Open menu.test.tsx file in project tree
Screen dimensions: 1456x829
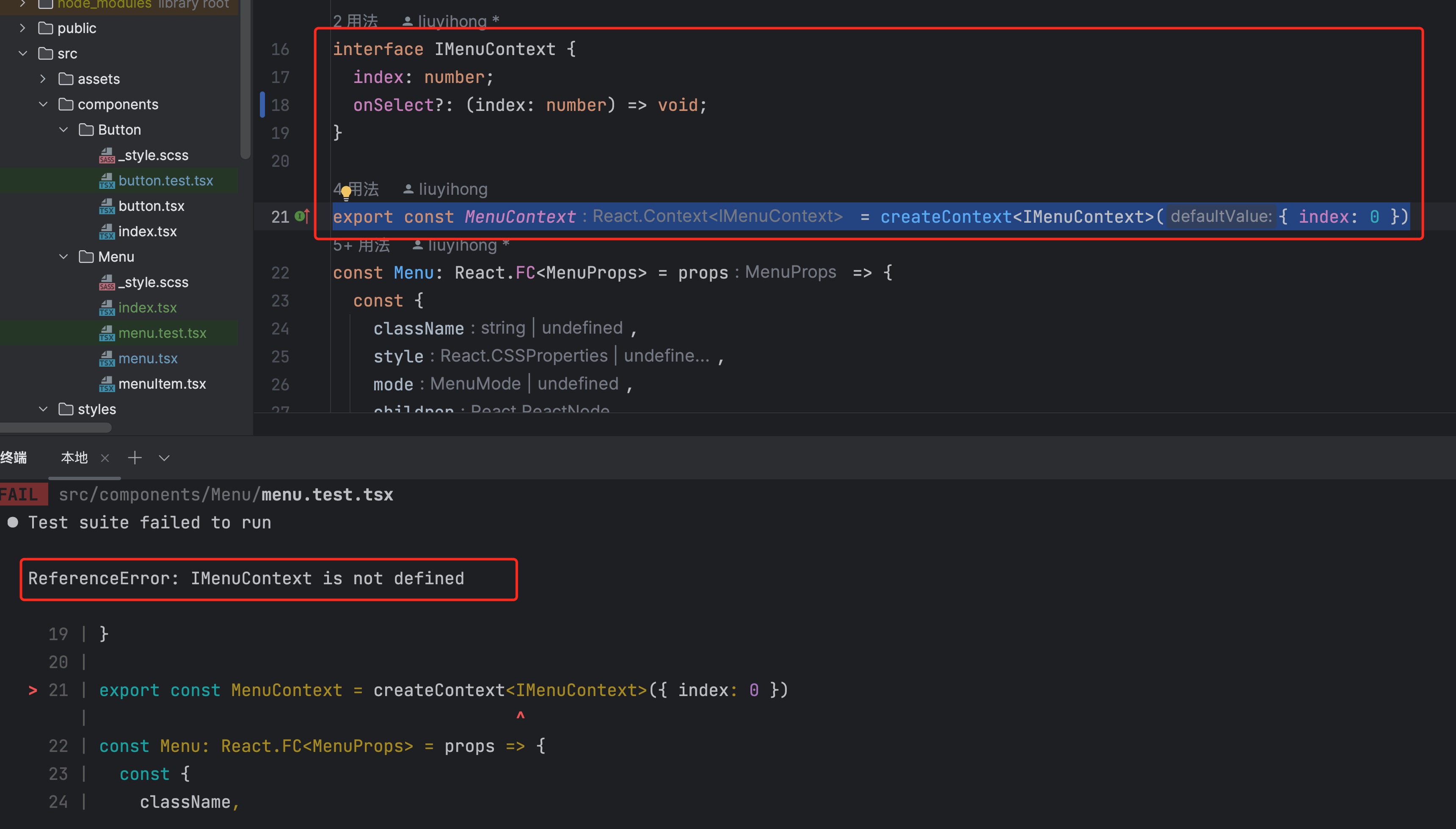162,333
